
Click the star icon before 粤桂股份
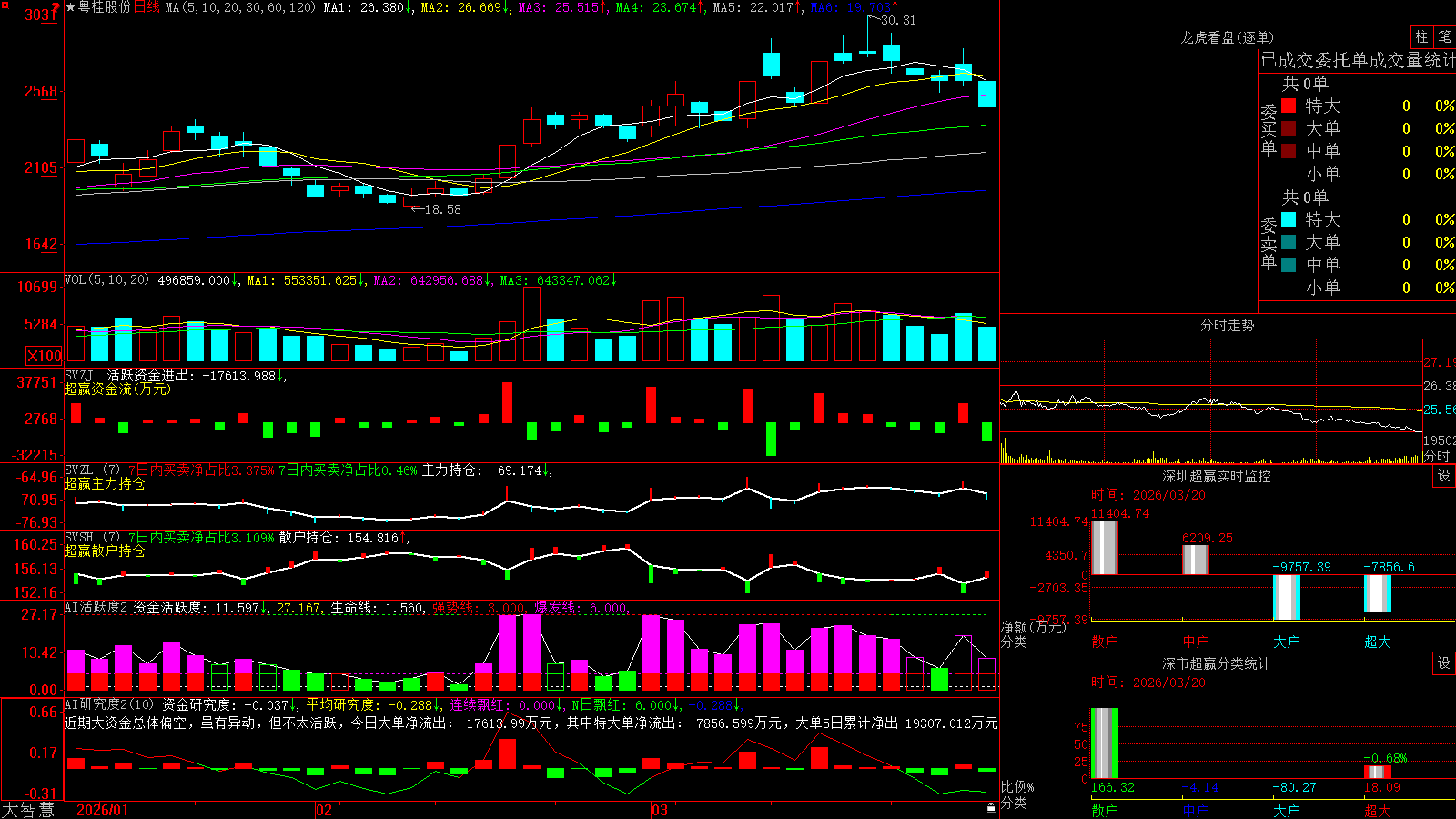(70, 7)
